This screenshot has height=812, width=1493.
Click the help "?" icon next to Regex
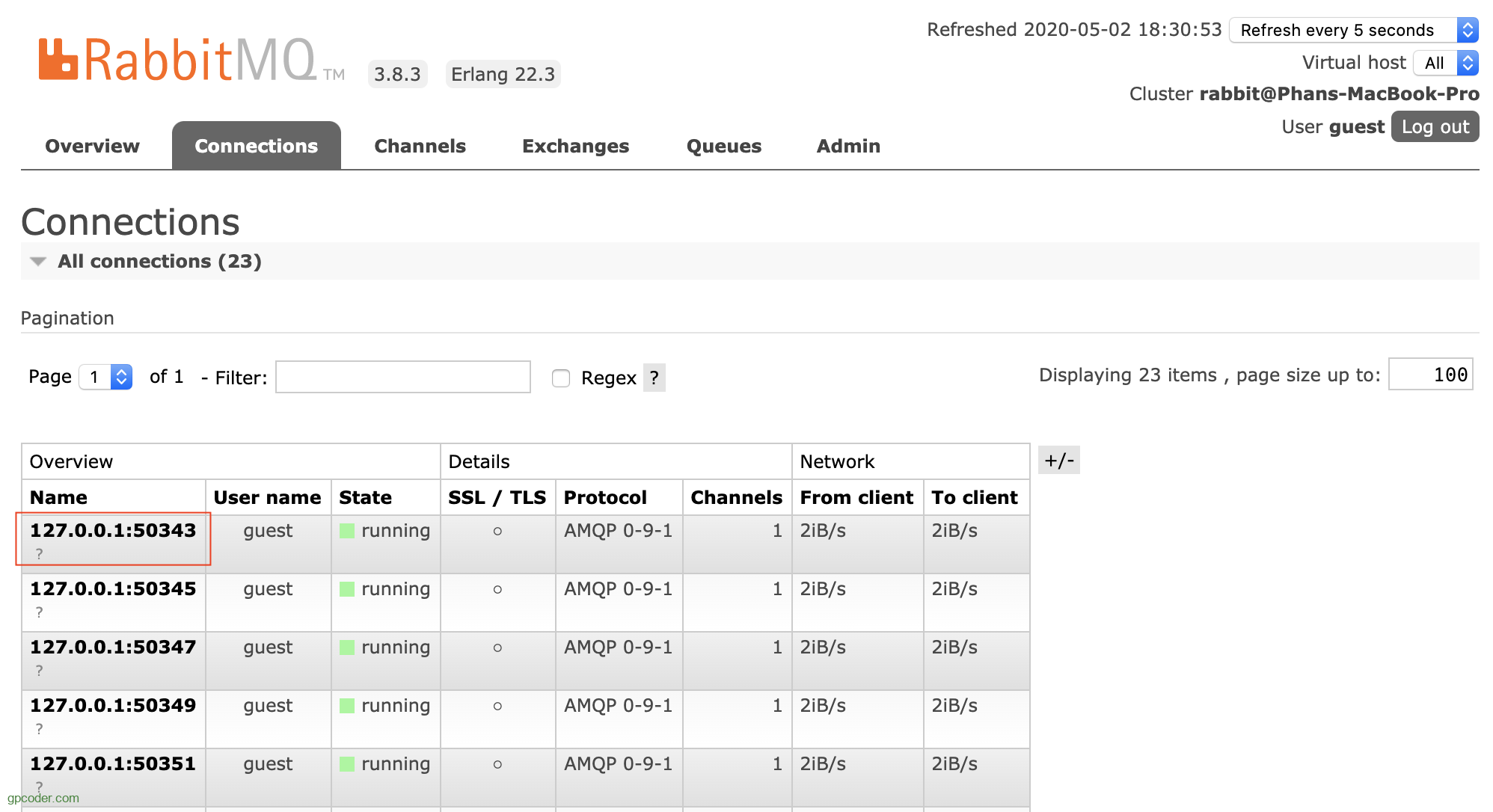654,378
